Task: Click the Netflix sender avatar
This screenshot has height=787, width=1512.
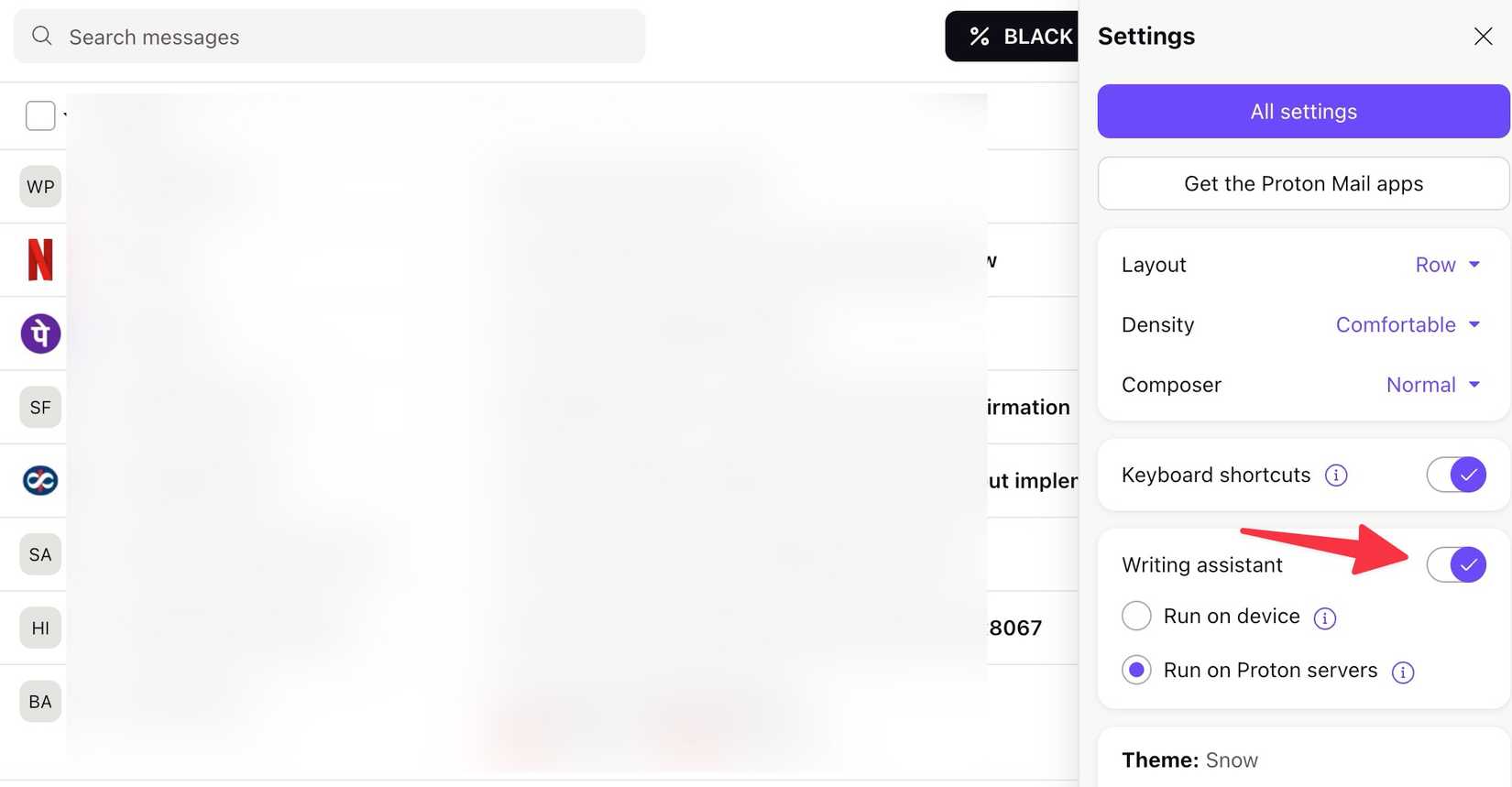Action: tap(39, 260)
